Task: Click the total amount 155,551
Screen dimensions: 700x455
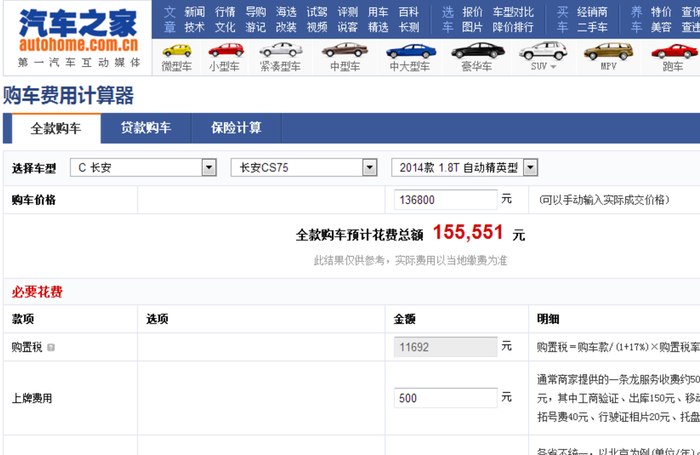Action: pos(468,232)
